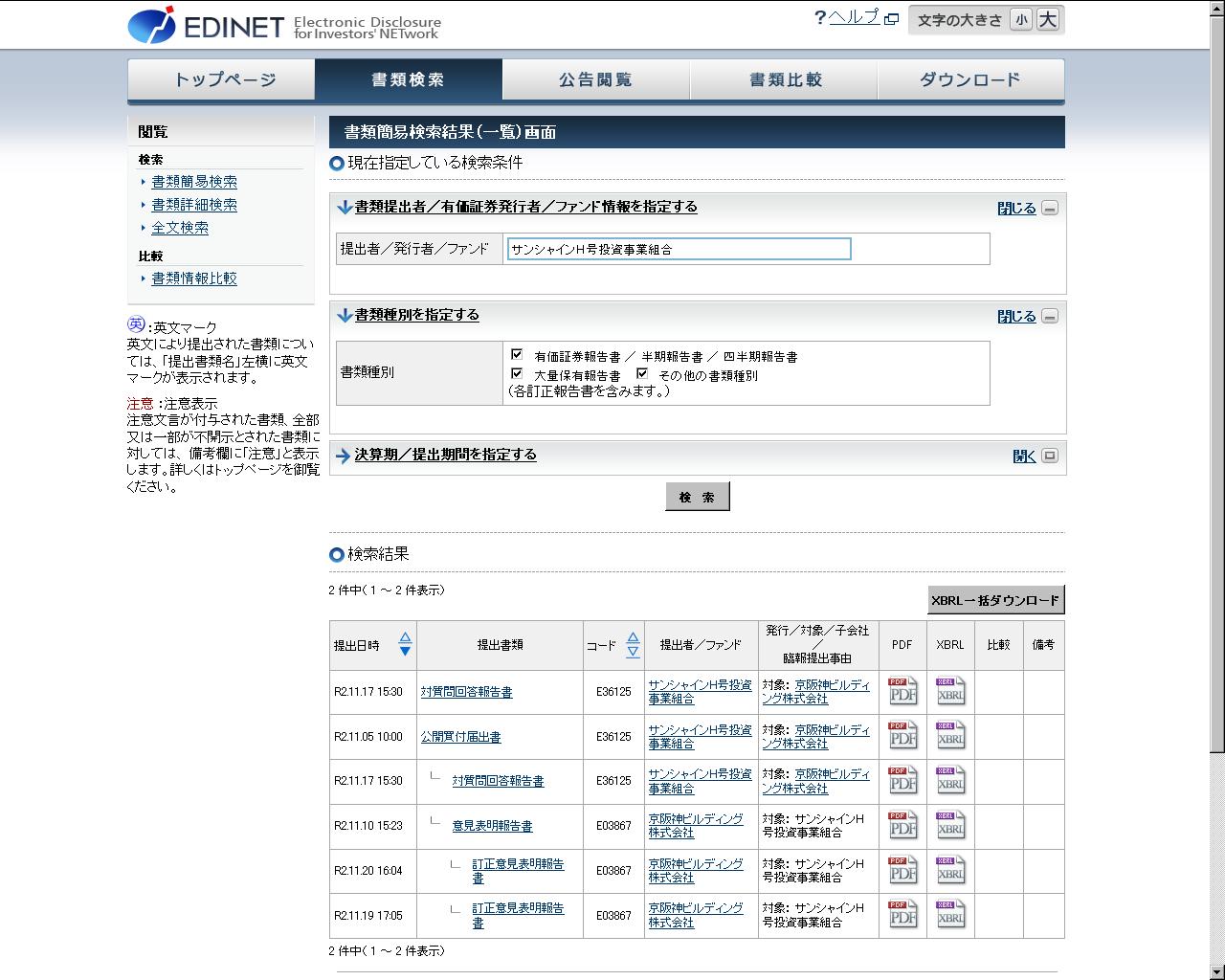1225x980 pixels.
Task: Click 書類種別を指定する header
Action: tap(416, 315)
